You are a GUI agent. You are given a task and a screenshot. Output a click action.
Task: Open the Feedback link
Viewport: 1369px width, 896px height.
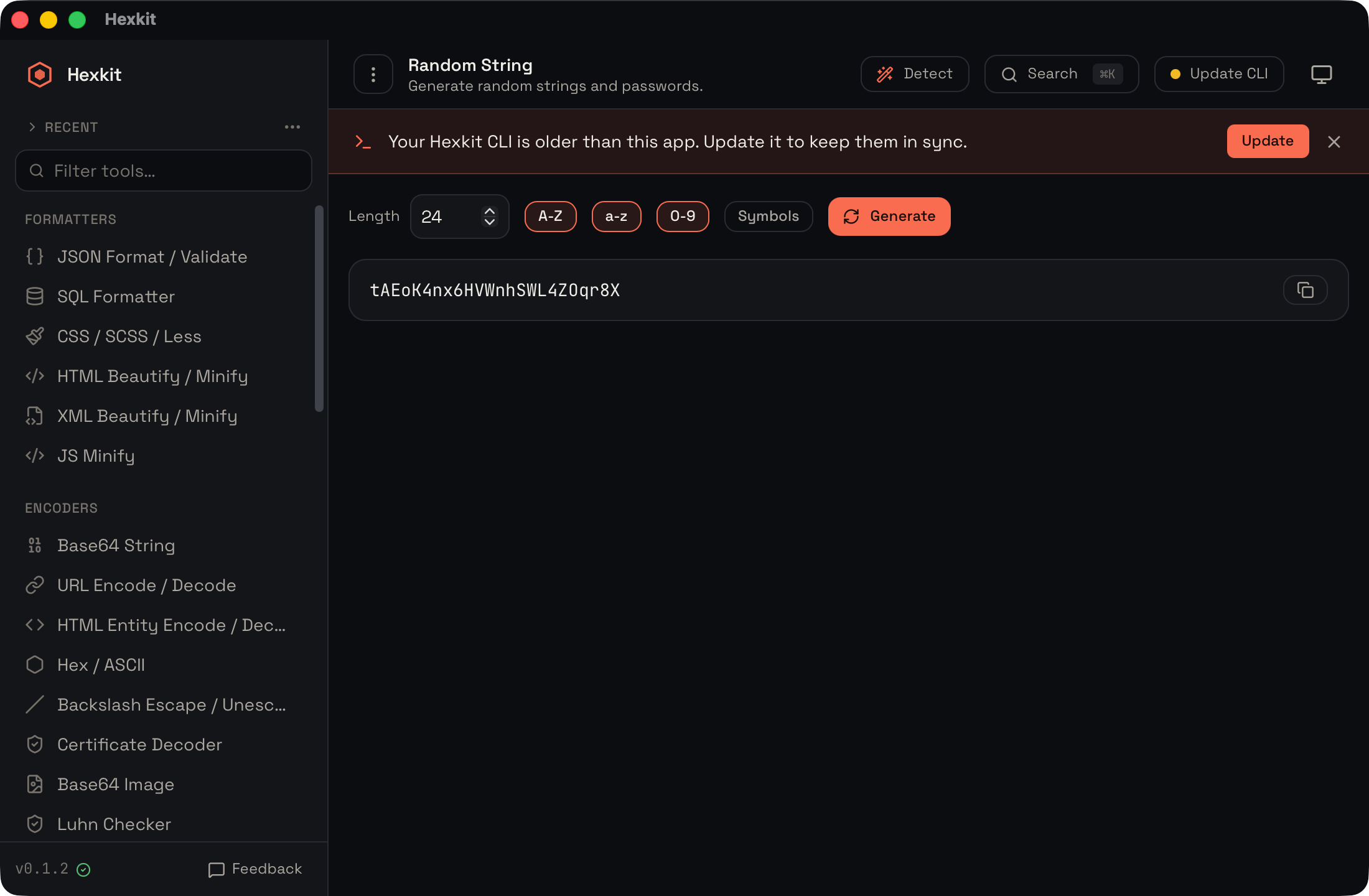(255, 869)
